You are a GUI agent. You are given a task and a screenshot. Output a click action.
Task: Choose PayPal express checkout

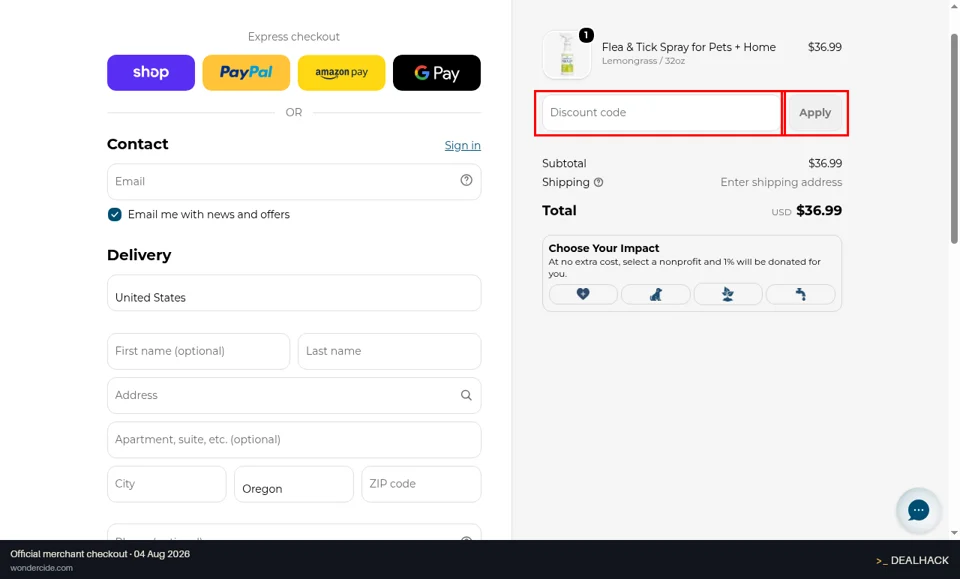[246, 73]
